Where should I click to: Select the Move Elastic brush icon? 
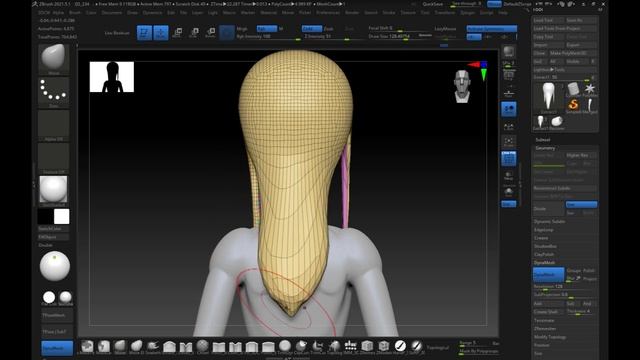coord(136,347)
